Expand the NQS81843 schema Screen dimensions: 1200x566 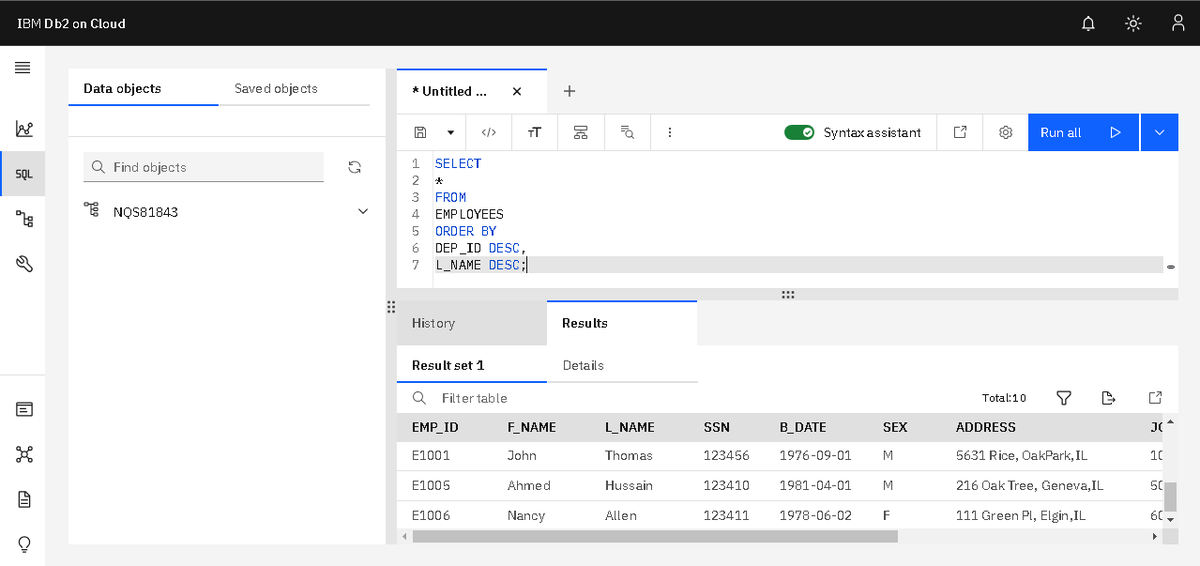point(363,212)
